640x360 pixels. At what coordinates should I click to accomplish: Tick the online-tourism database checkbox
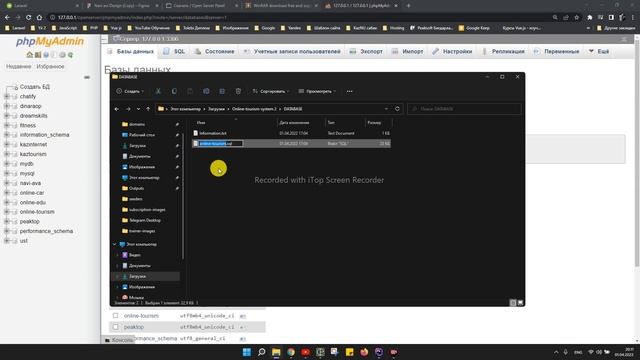(116, 316)
